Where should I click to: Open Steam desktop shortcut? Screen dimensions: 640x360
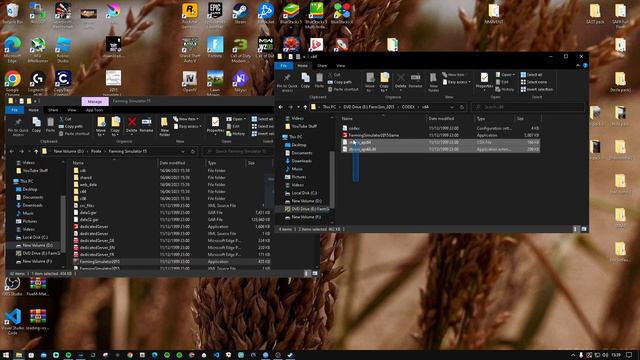coord(240,14)
